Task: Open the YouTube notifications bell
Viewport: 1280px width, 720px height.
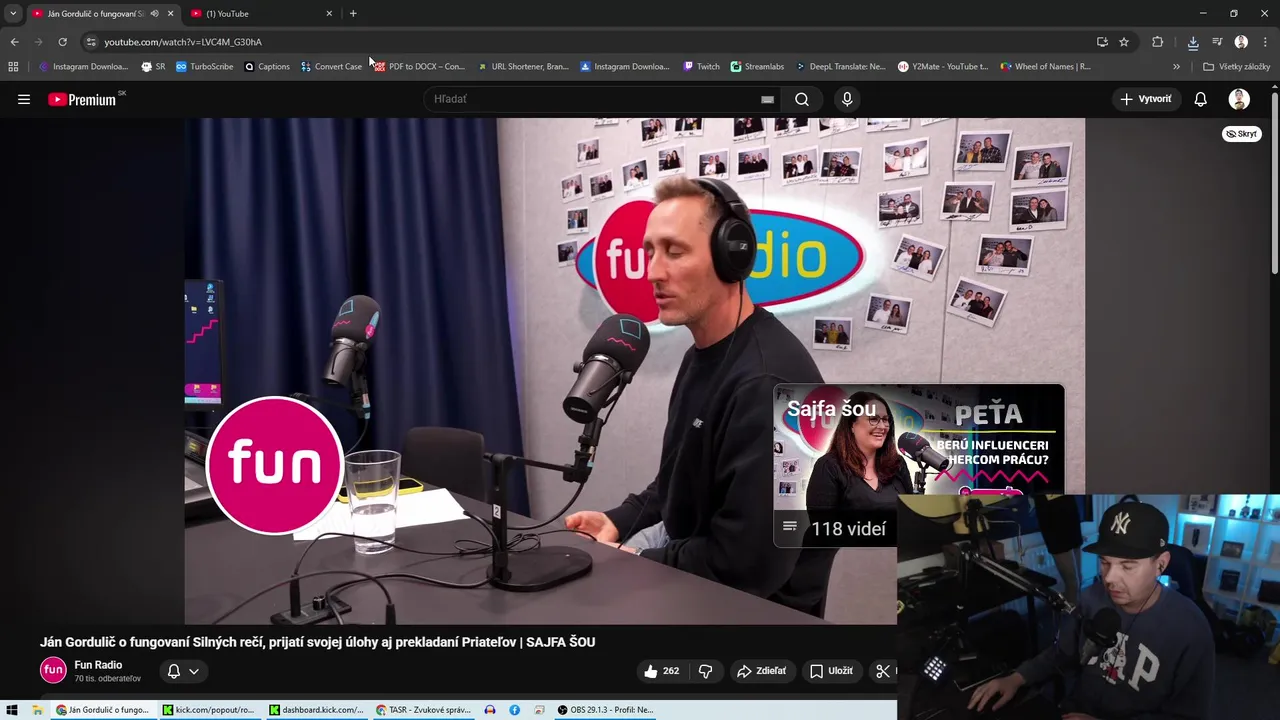Action: click(x=1200, y=99)
